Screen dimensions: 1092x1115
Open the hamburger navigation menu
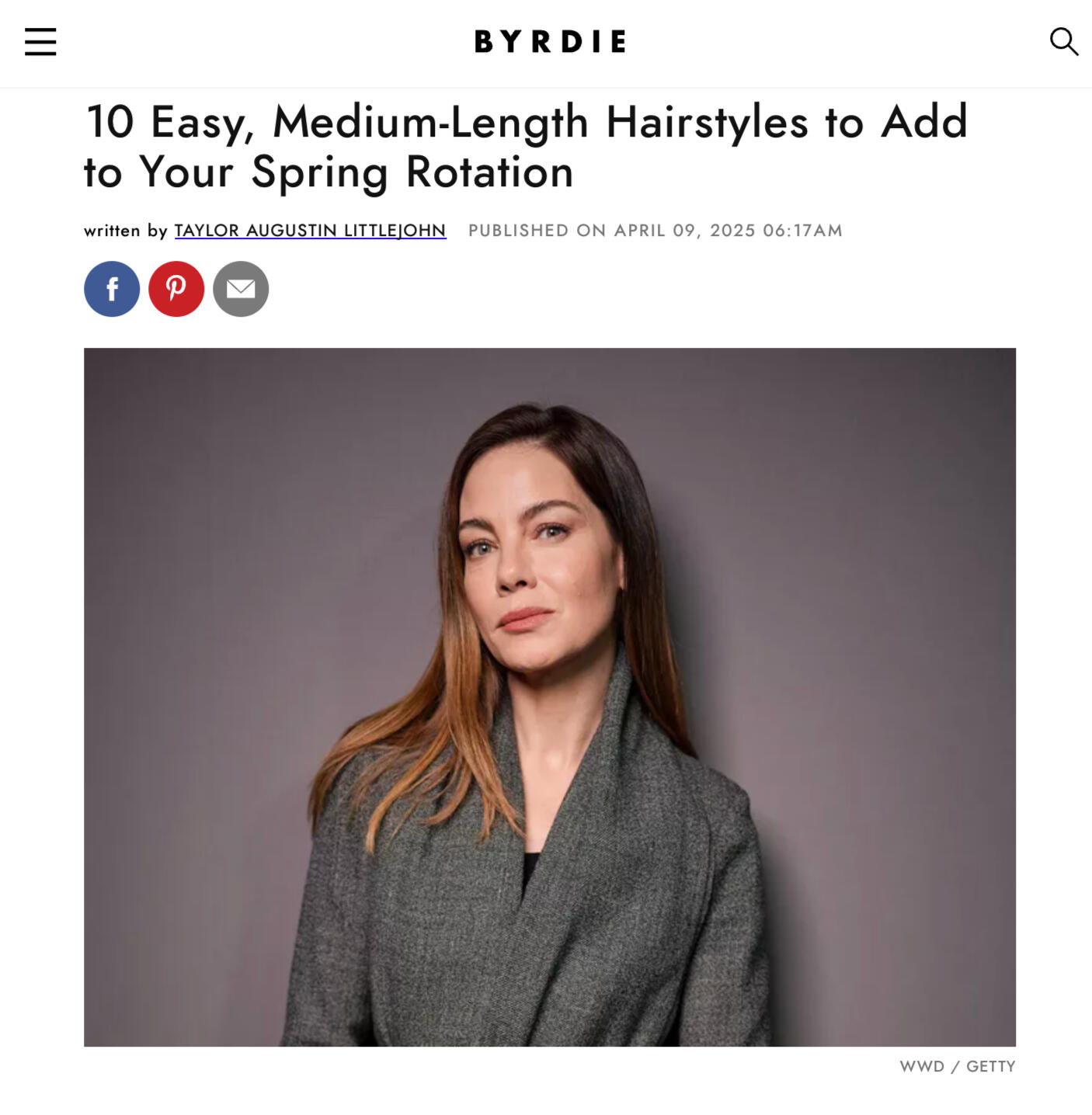pos(40,42)
